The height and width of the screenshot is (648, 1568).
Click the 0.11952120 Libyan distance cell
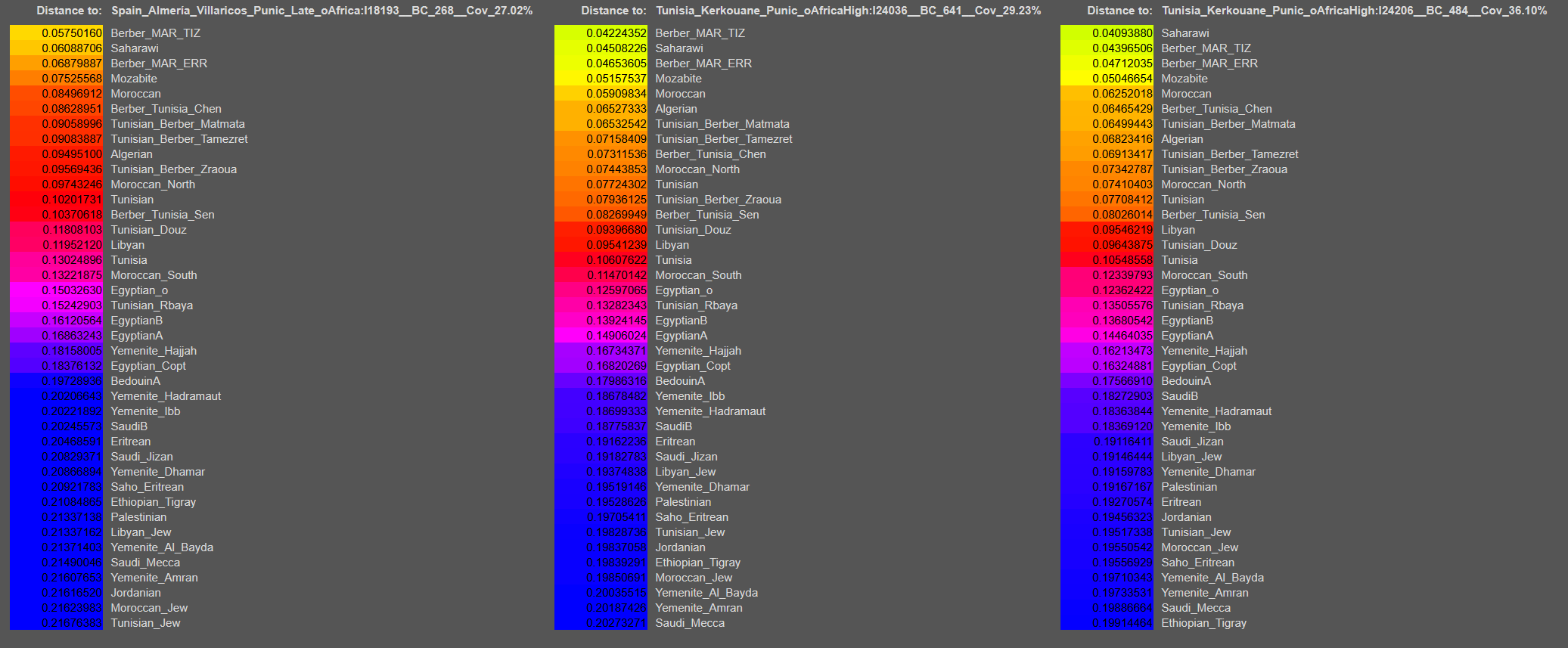click(57, 245)
